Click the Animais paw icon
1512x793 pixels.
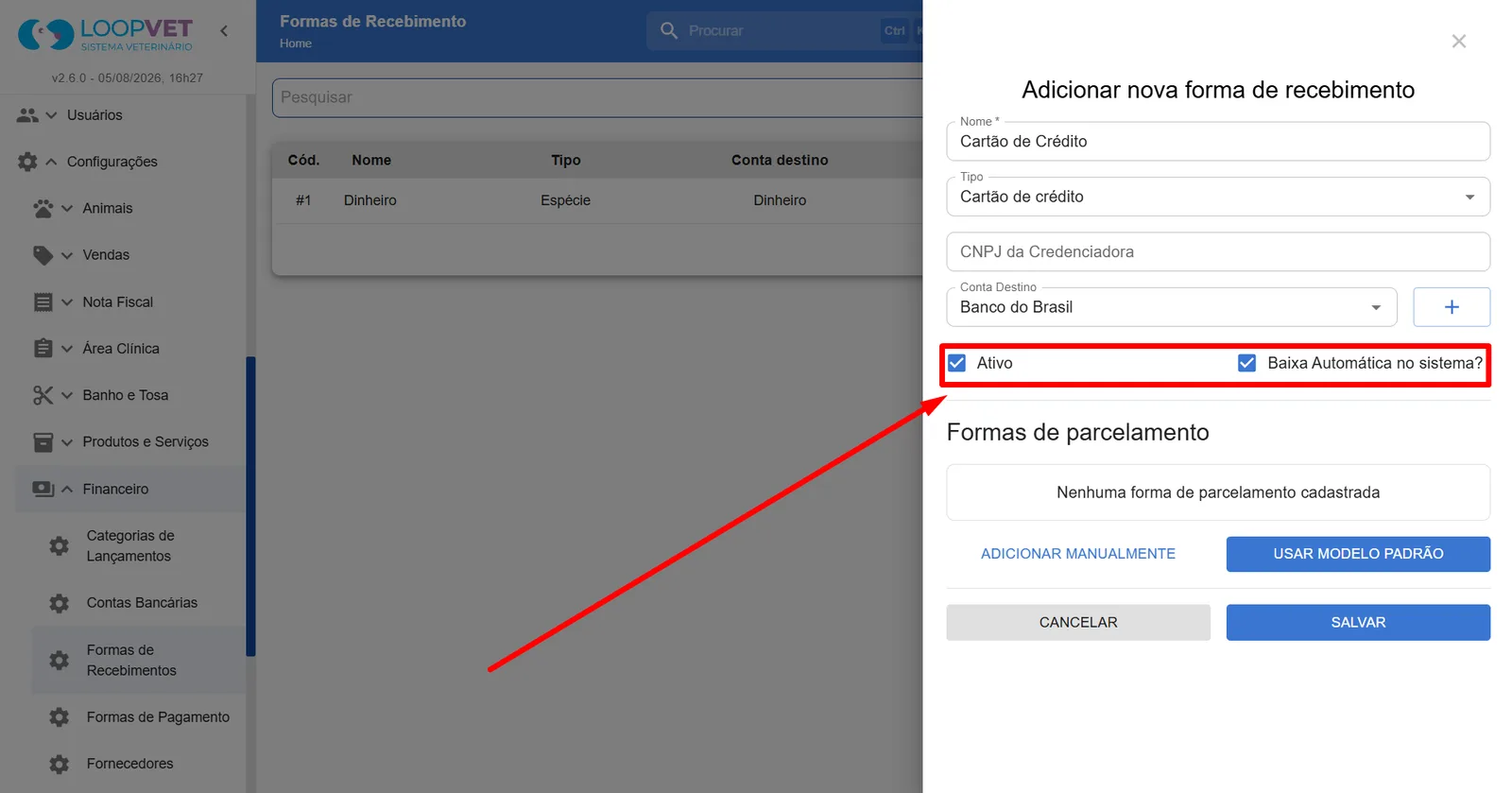43,208
